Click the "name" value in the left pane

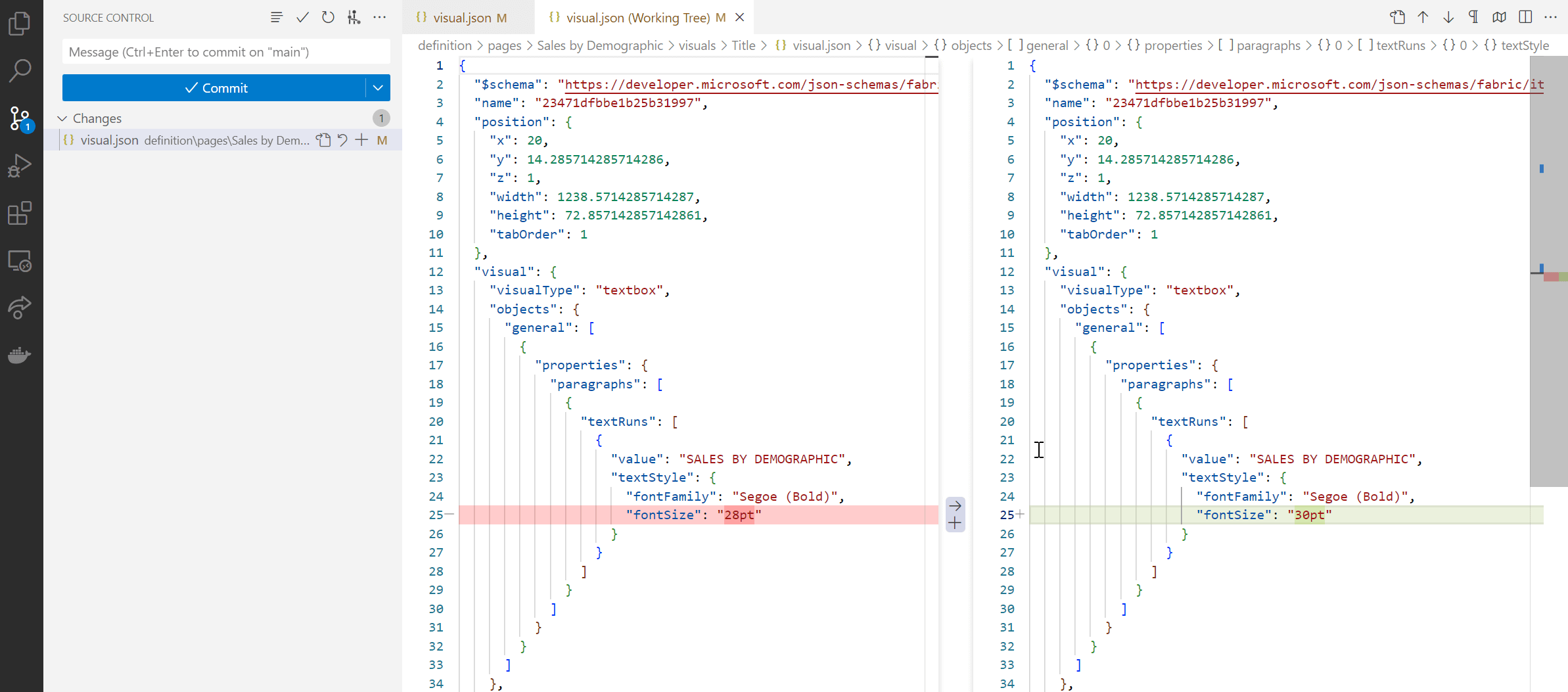pos(618,103)
